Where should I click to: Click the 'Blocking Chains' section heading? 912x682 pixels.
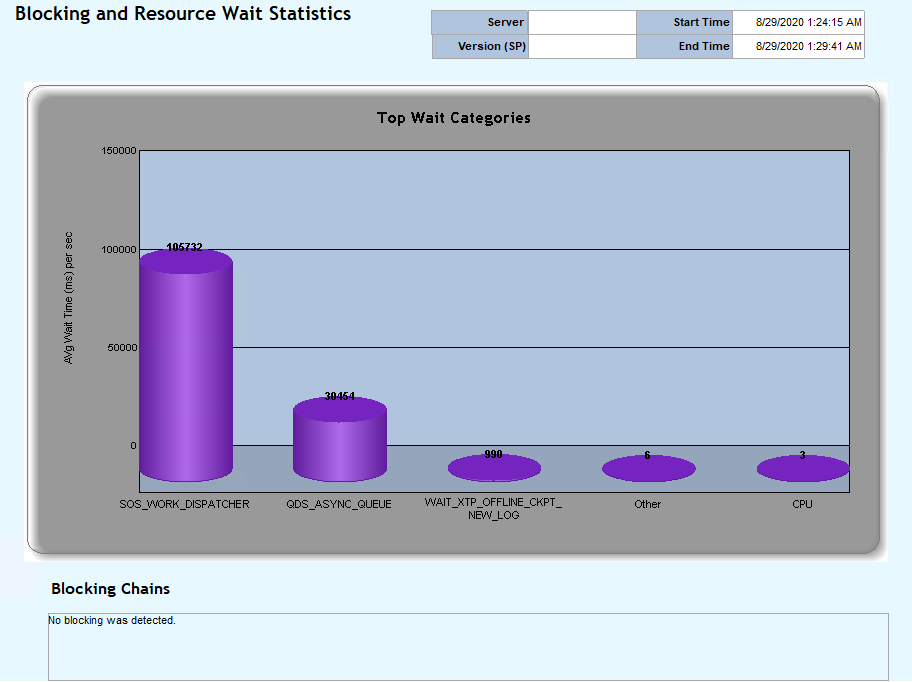(109, 589)
